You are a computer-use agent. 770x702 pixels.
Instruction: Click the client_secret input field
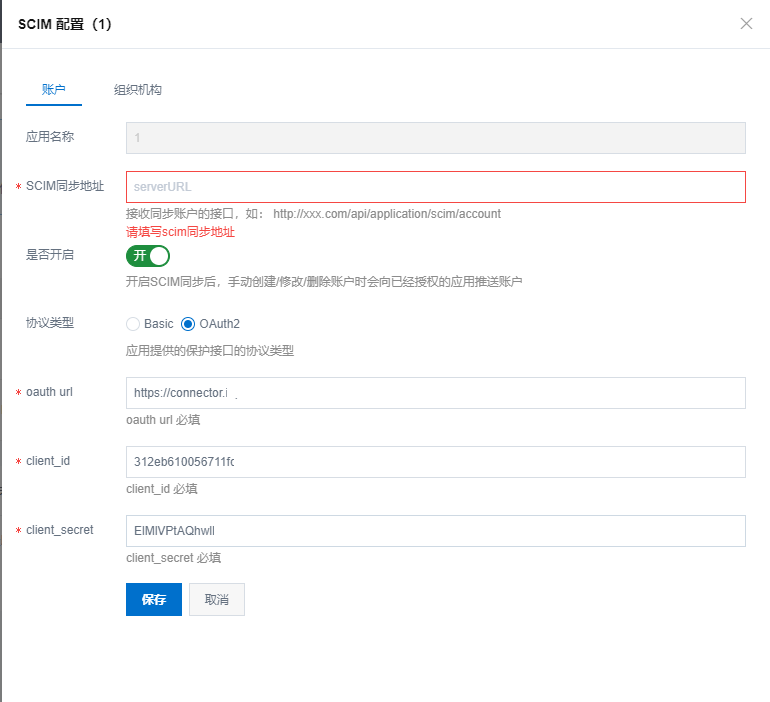(x=435, y=531)
